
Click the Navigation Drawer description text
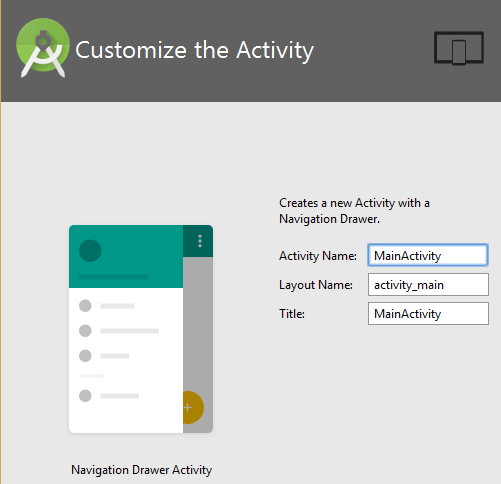(x=354, y=211)
